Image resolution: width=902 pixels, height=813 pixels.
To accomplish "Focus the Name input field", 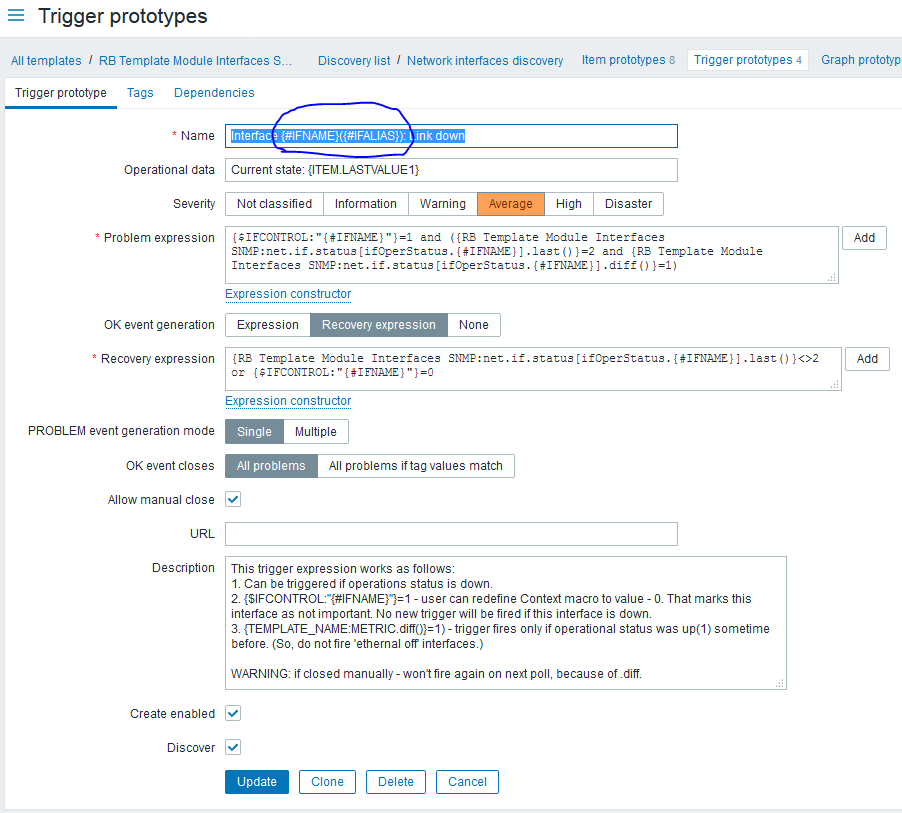I will pyautogui.click(x=451, y=136).
